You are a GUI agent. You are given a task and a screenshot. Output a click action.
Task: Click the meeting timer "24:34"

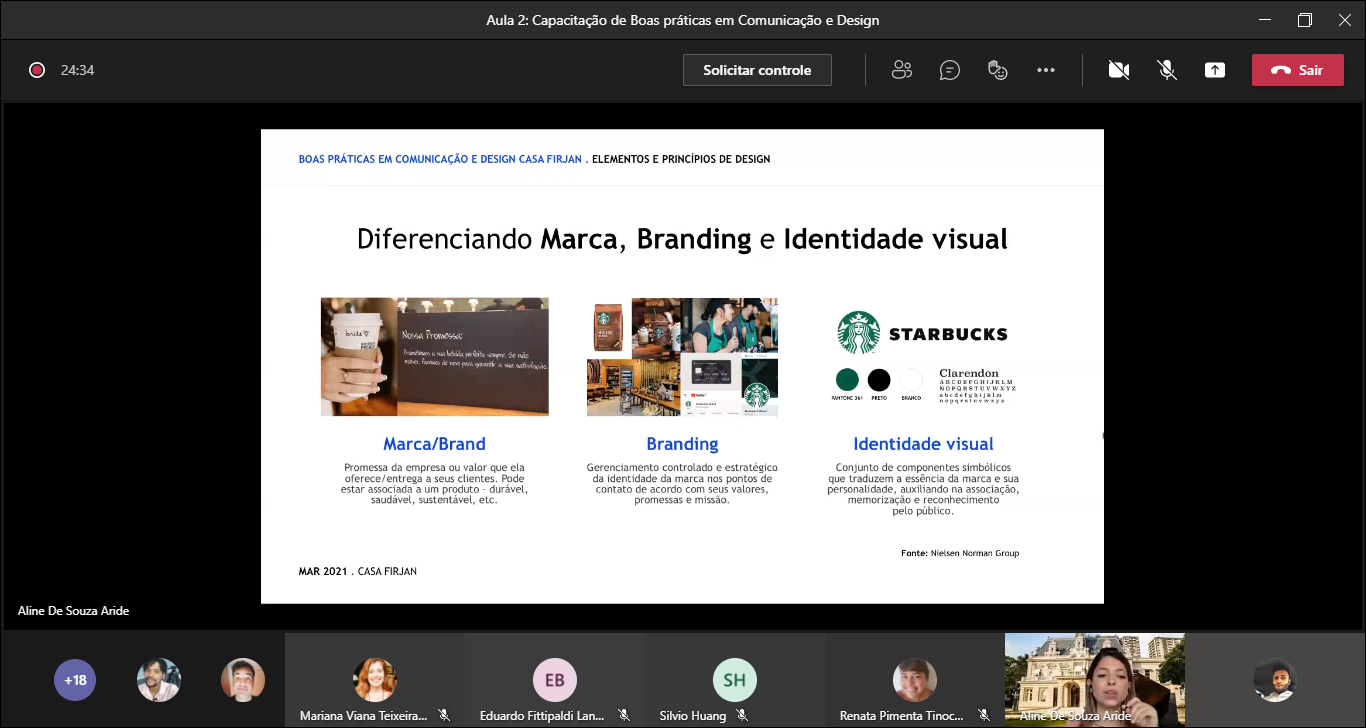point(77,70)
